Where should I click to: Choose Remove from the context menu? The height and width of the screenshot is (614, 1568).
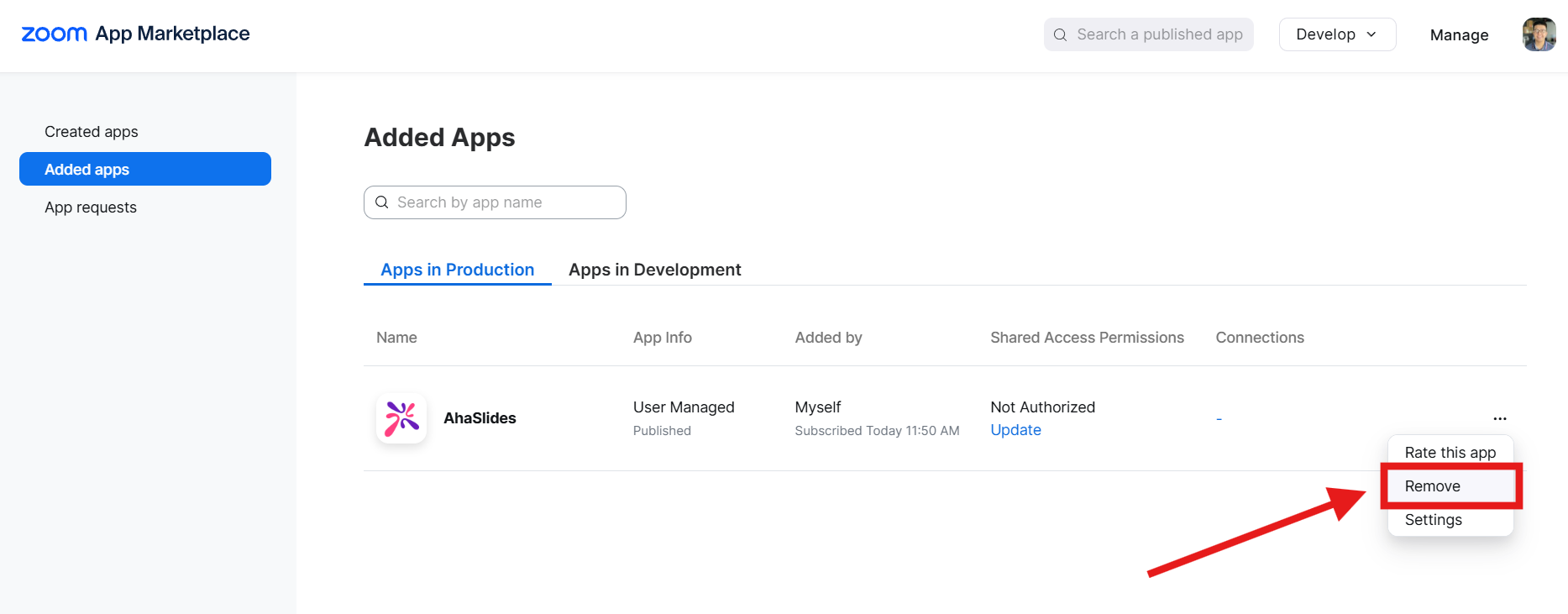pos(1433,486)
